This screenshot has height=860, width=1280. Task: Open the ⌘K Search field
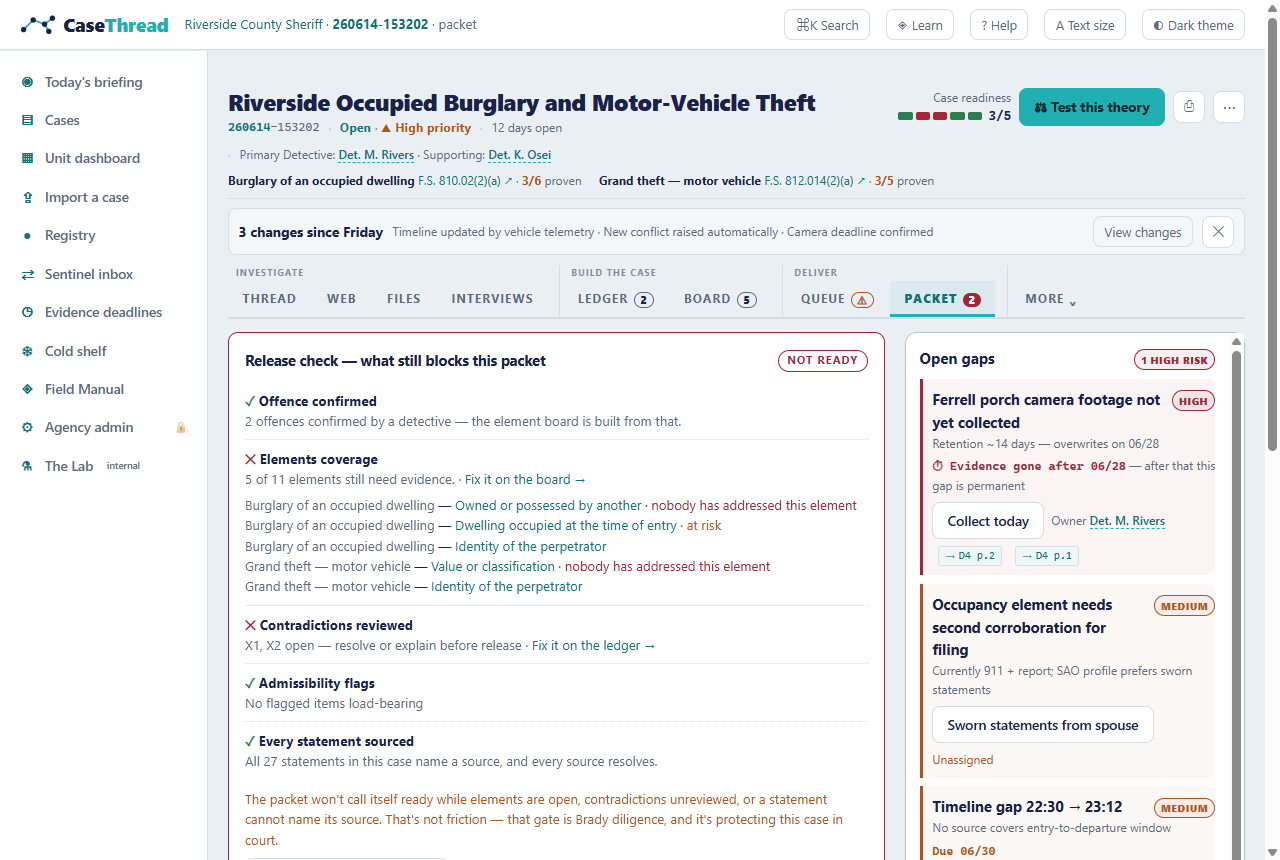827,25
